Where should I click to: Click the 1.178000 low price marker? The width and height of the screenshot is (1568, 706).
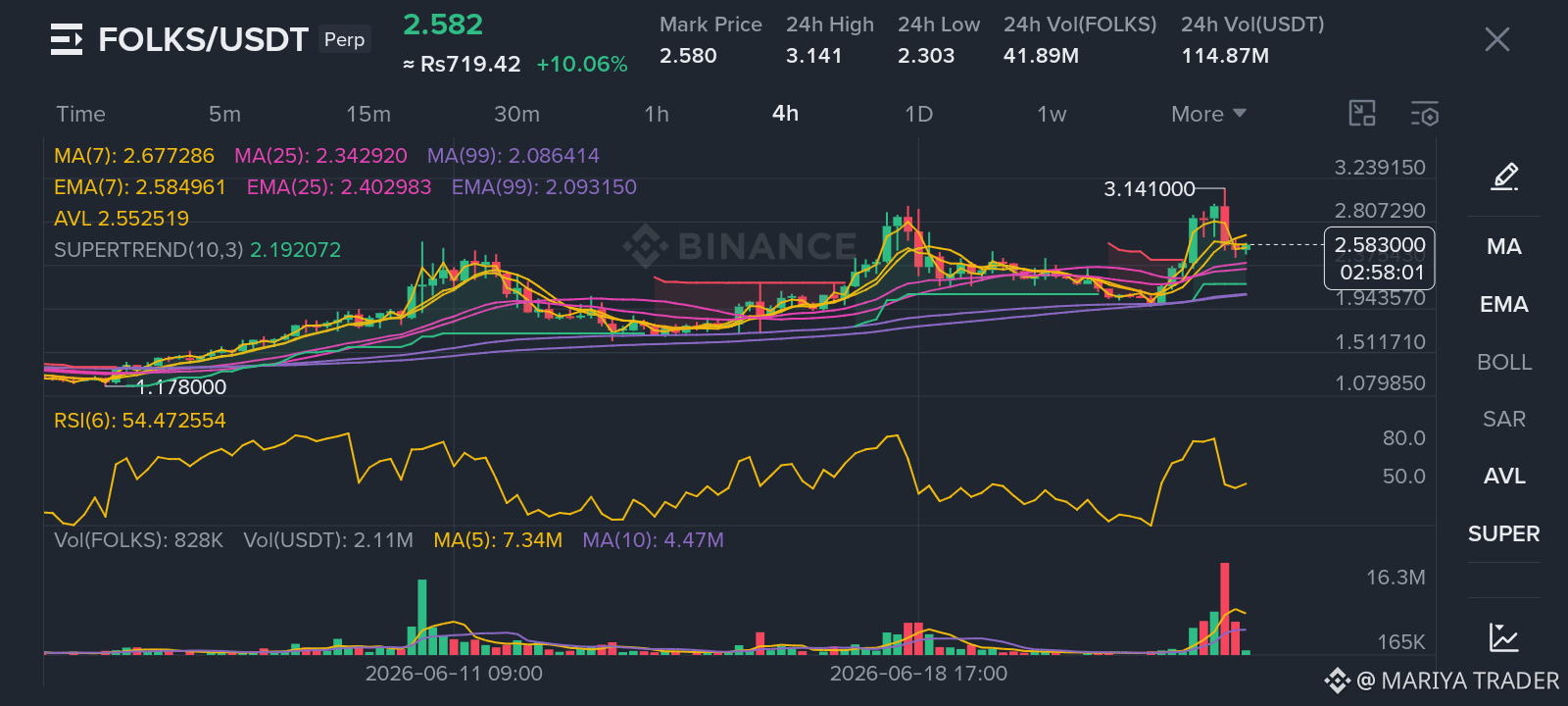pos(181,387)
